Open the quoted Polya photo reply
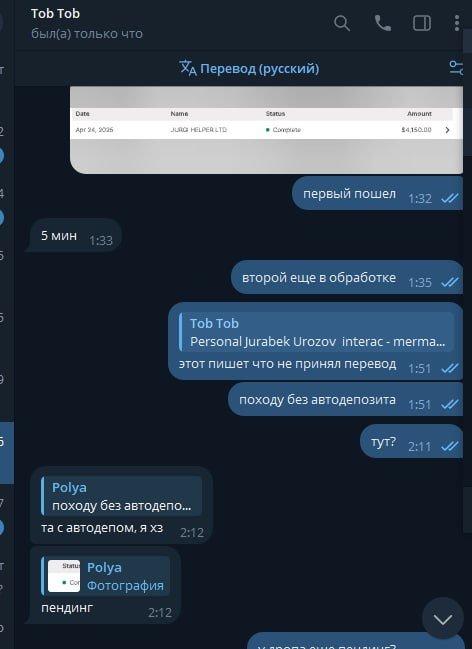Image resolution: width=472 pixels, height=649 pixels. [106, 576]
